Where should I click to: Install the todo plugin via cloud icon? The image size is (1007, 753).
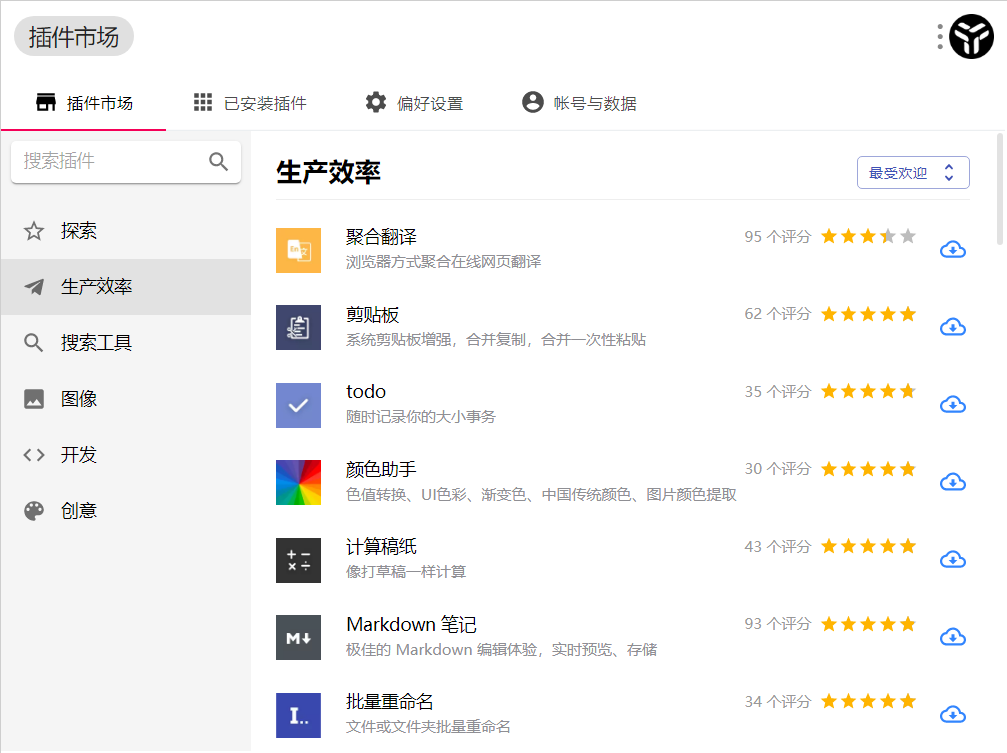coord(953,405)
